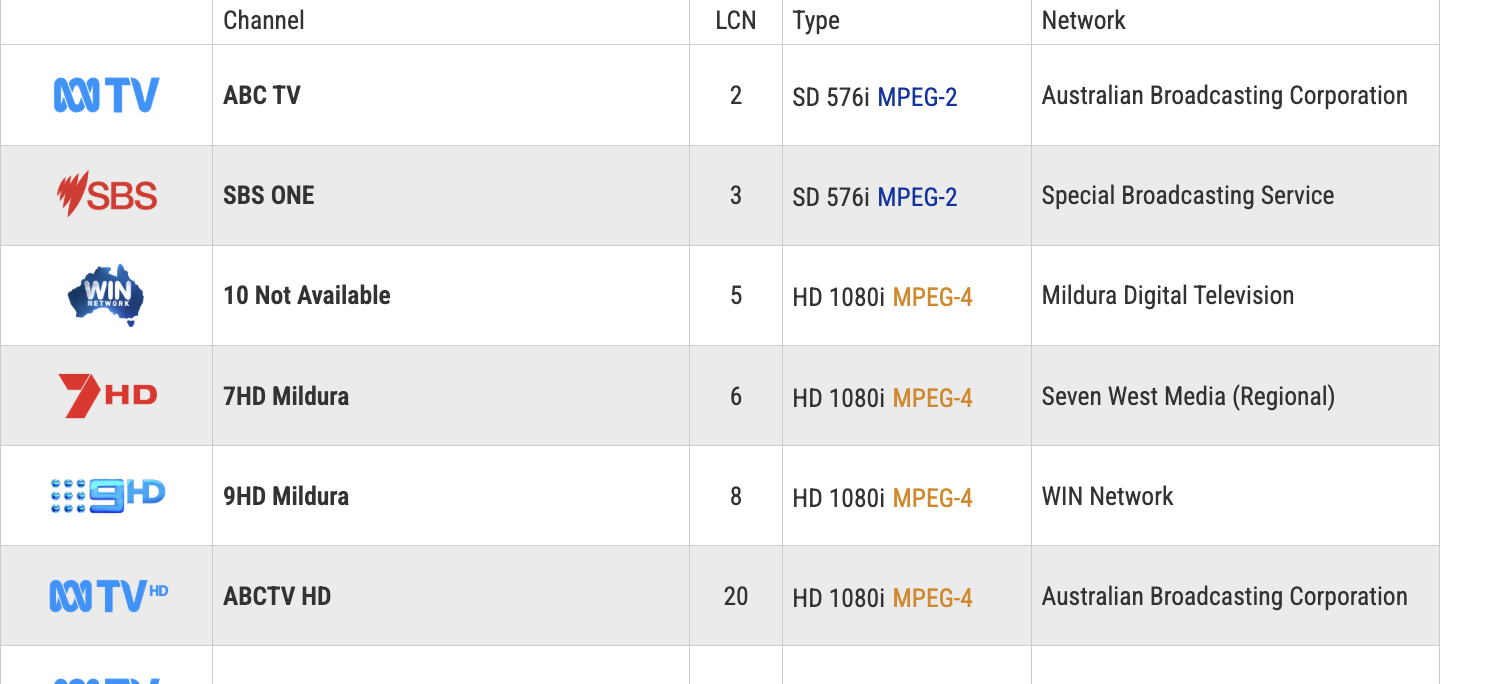This screenshot has height=684, width=1504.
Task: Click LCN number 5 for 10 Not Available
Action: click(736, 295)
